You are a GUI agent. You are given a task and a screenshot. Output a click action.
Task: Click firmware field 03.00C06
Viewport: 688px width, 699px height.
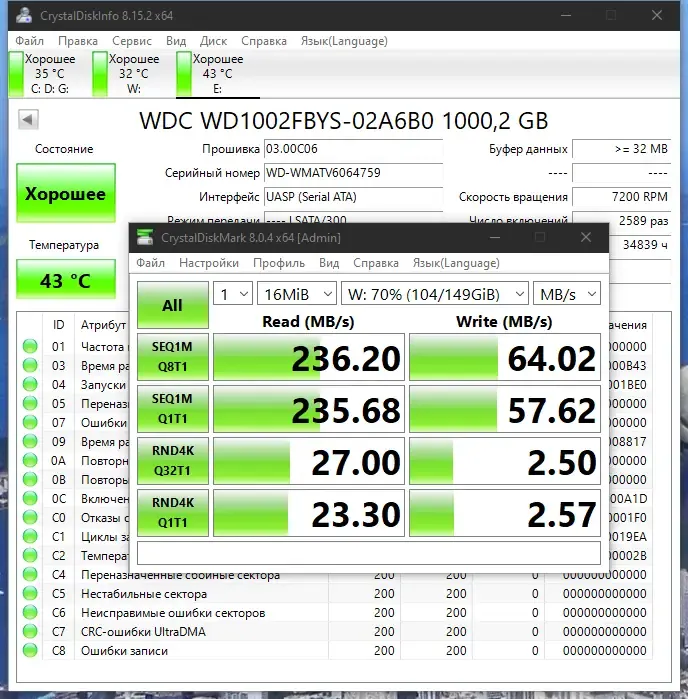tap(353, 149)
